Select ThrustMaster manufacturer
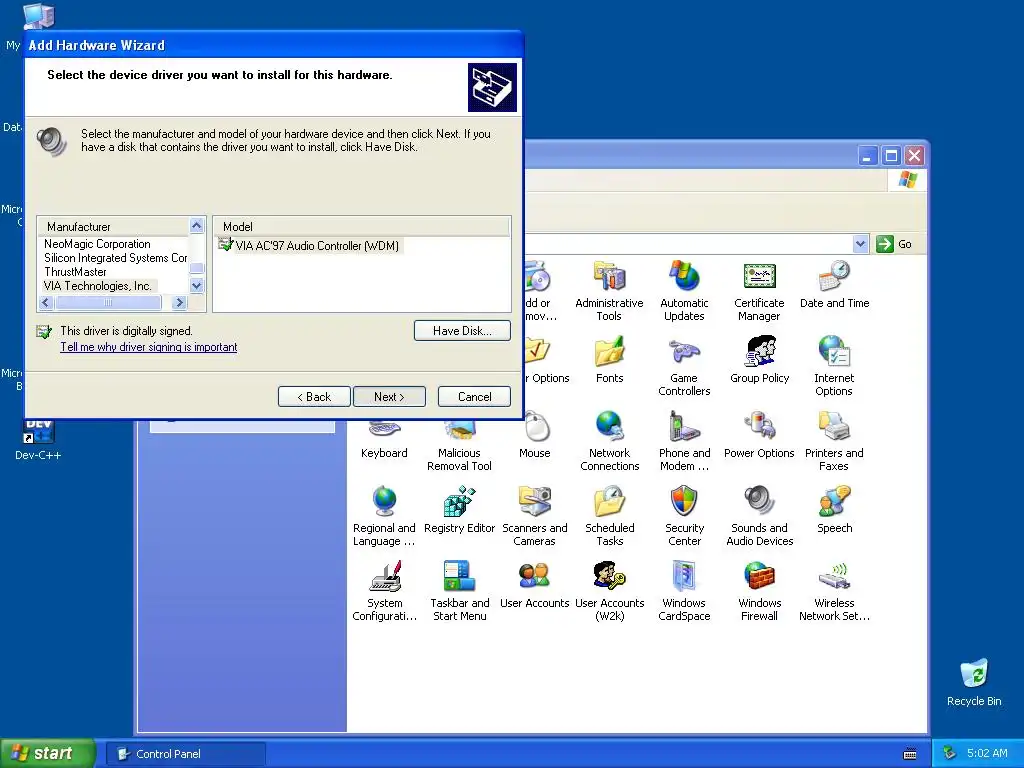 click(75, 272)
